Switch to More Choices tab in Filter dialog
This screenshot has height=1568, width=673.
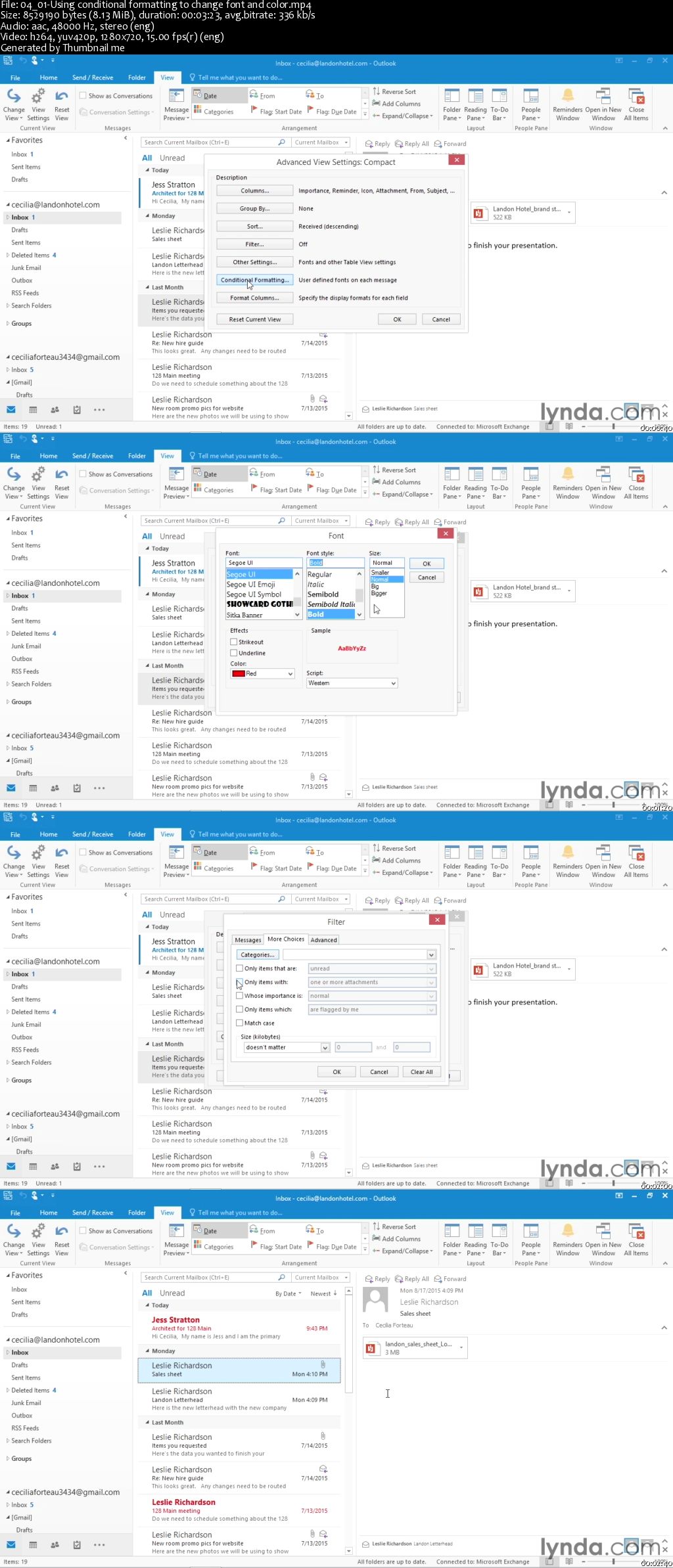coord(286,939)
